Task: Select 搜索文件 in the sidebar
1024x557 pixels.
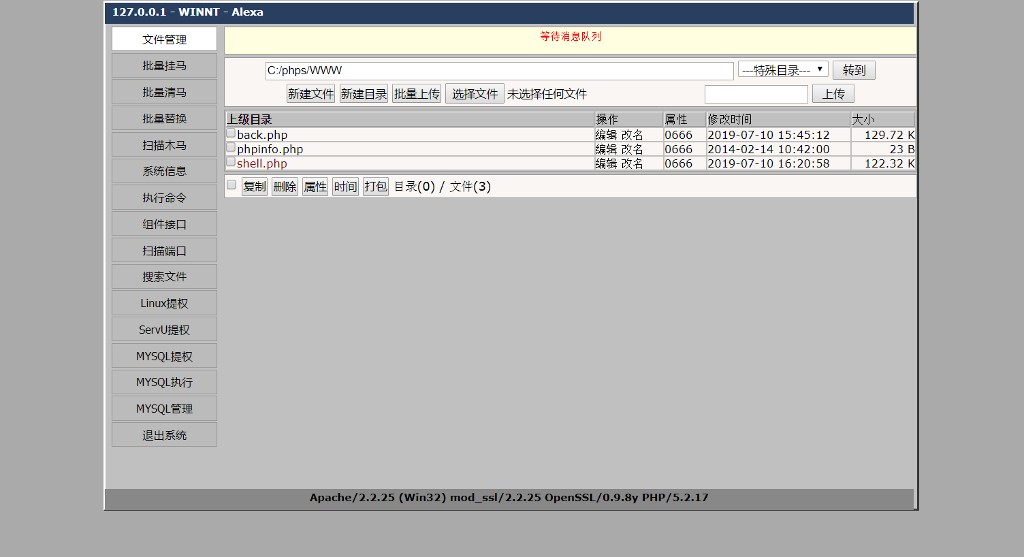Action: pyautogui.click(x=164, y=277)
